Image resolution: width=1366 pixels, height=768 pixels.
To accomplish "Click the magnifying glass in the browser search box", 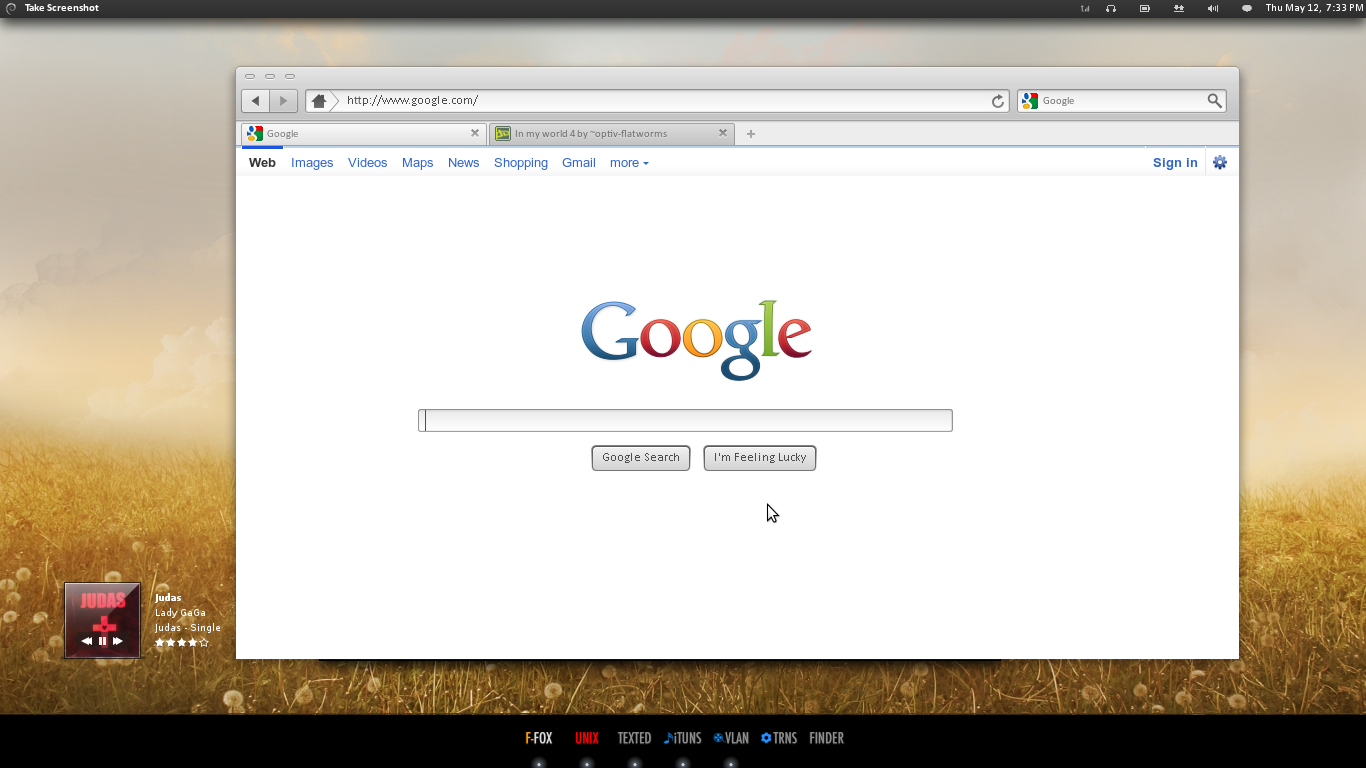I will click(x=1214, y=101).
